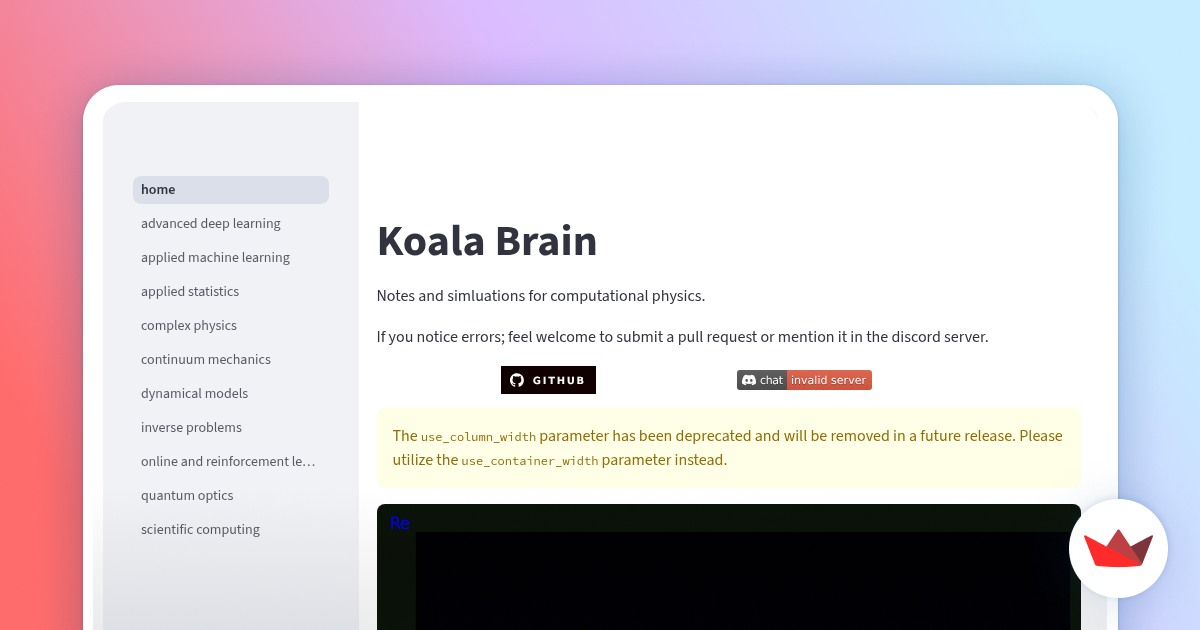Open the 'inverse problems' page

tap(191, 427)
